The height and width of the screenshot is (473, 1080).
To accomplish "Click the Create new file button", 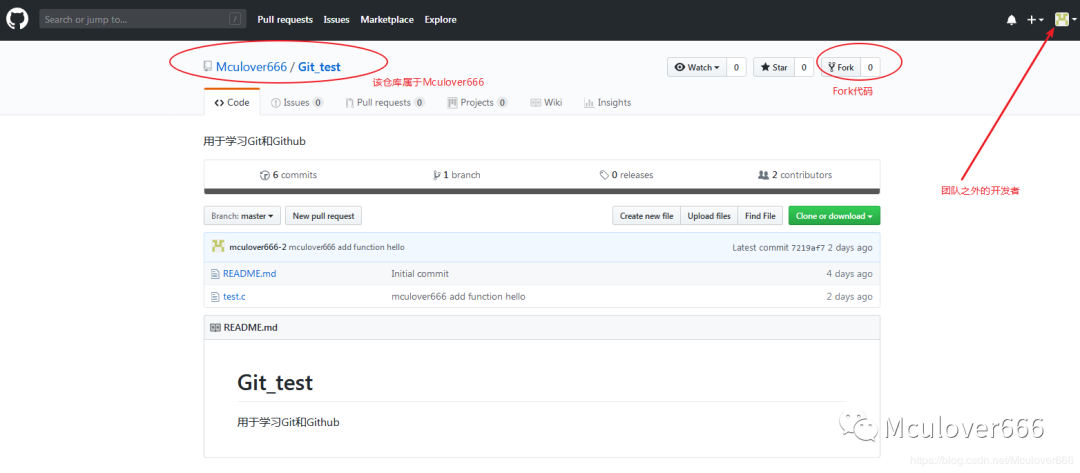I will pyautogui.click(x=646, y=216).
